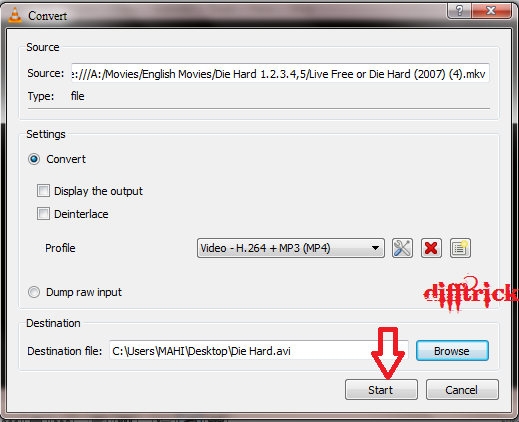The image size is (519, 422).
Task: Click the VLC cone icon in title bar
Action: tap(15, 15)
